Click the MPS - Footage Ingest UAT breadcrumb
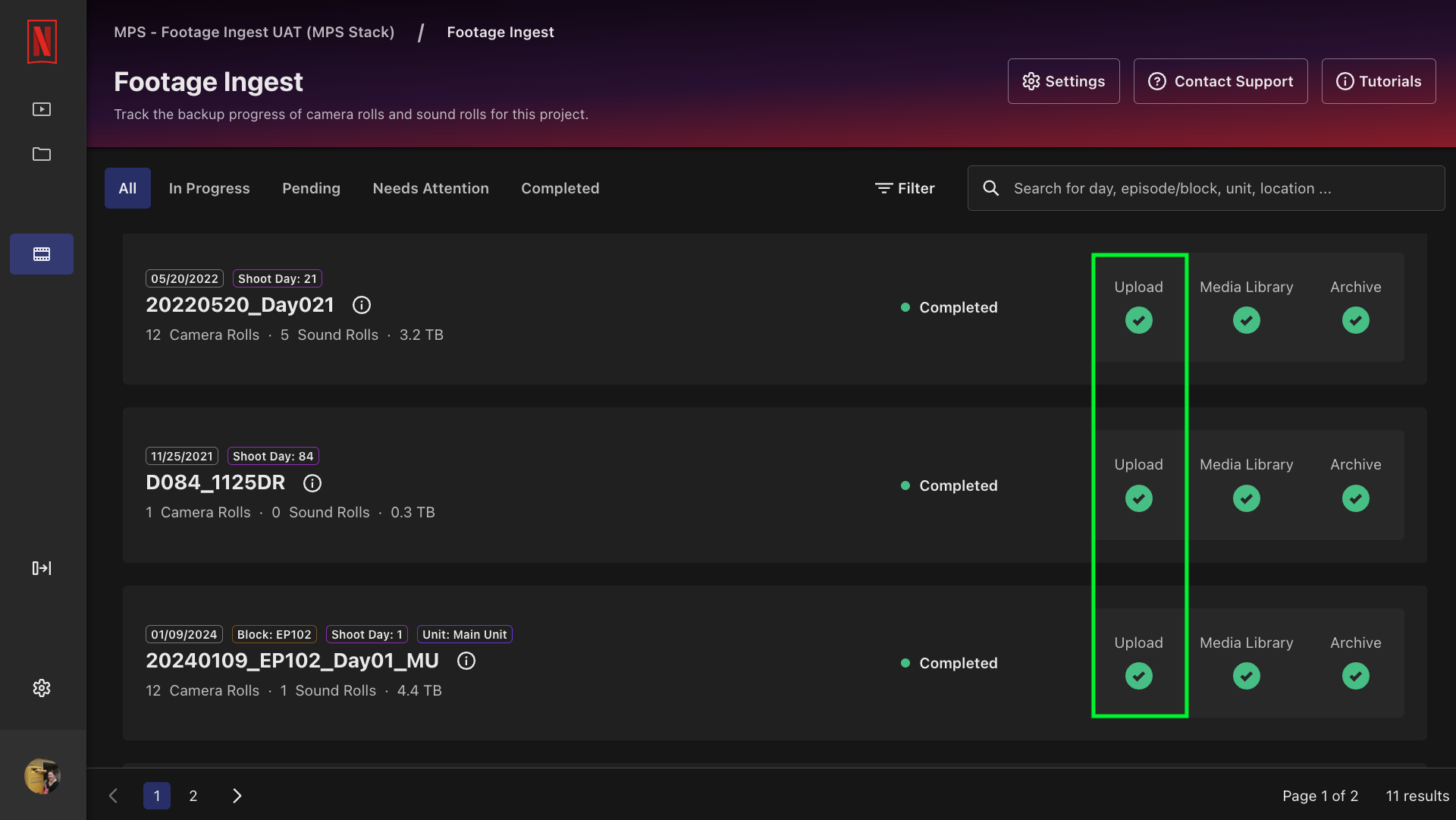1456x820 pixels. point(254,32)
